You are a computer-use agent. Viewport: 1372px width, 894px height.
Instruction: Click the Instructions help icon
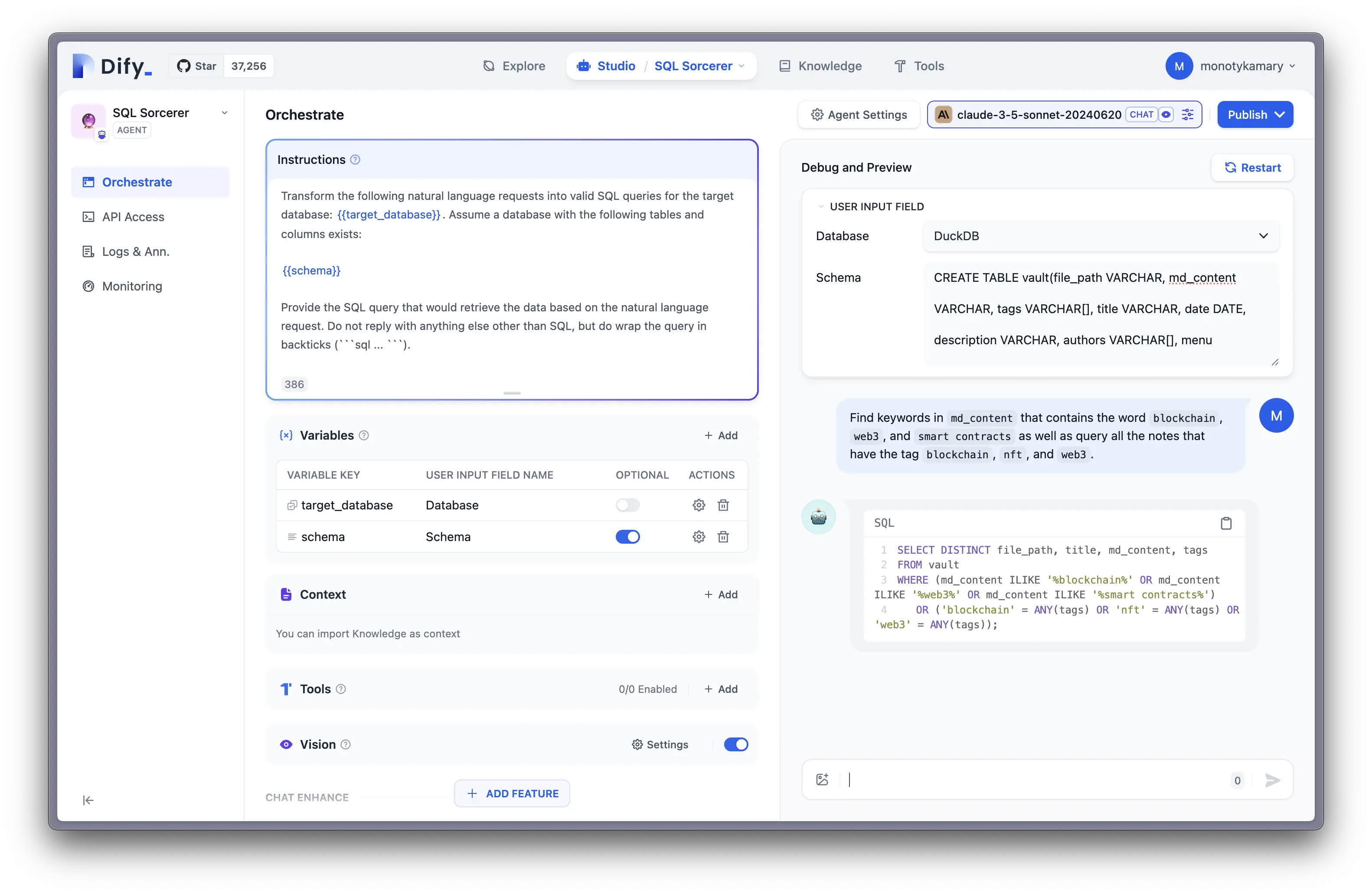355,160
